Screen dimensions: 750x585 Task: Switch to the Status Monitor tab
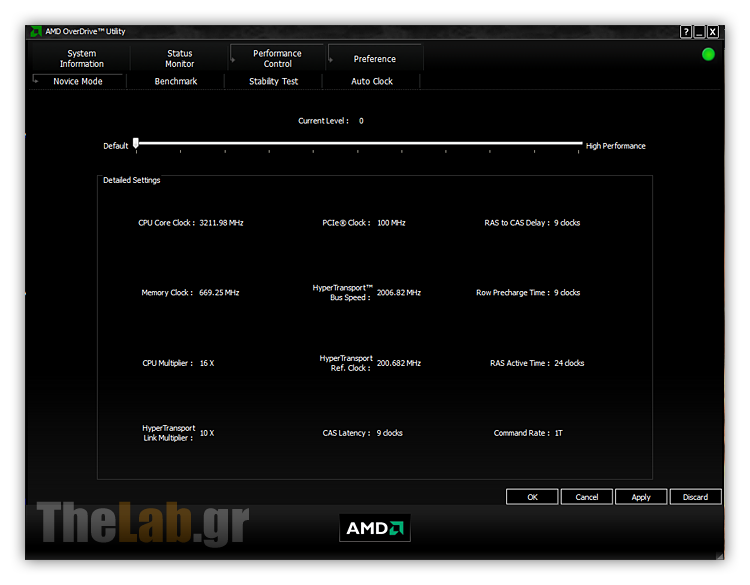[179, 58]
